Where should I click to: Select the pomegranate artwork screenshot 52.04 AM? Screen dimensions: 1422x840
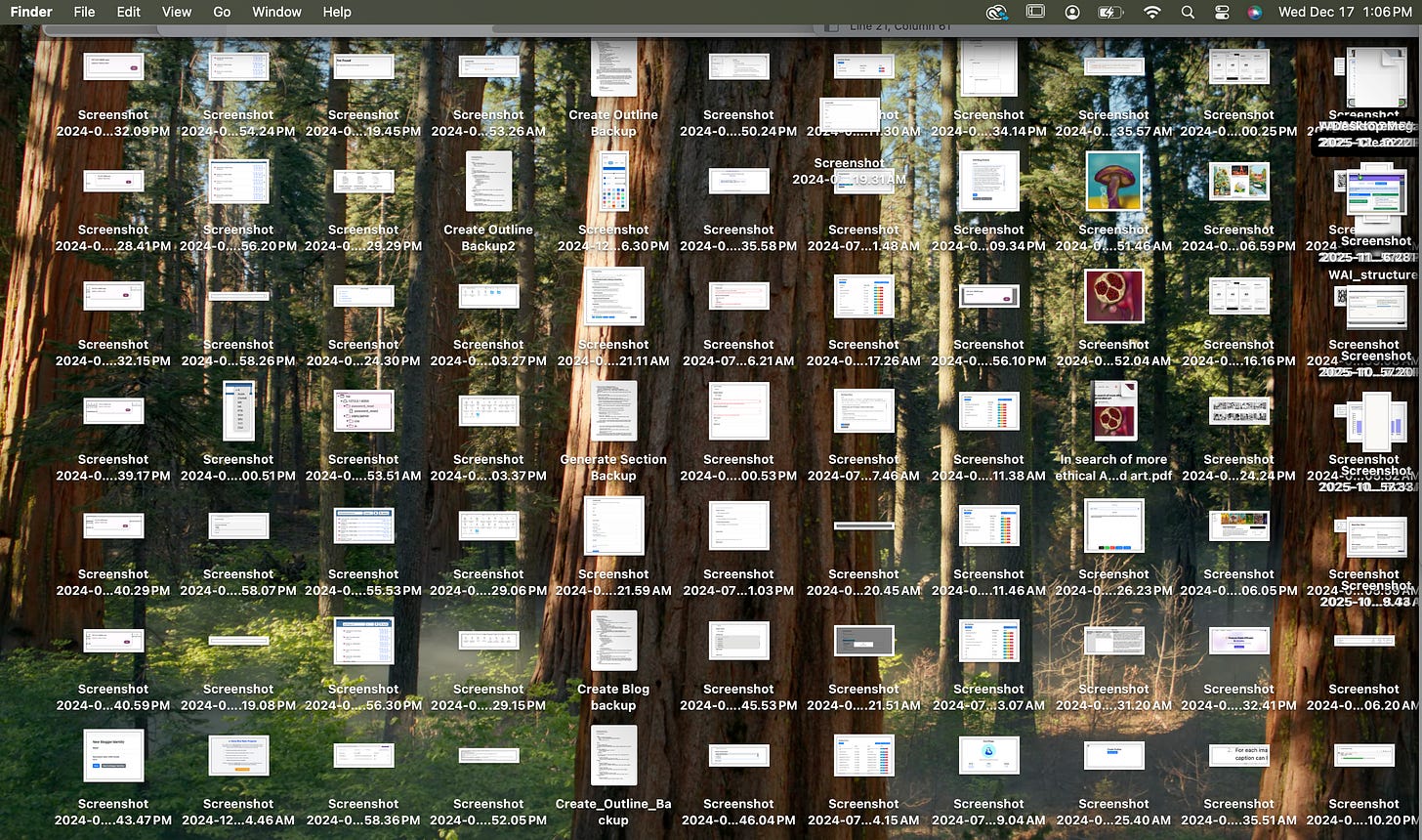point(1113,296)
